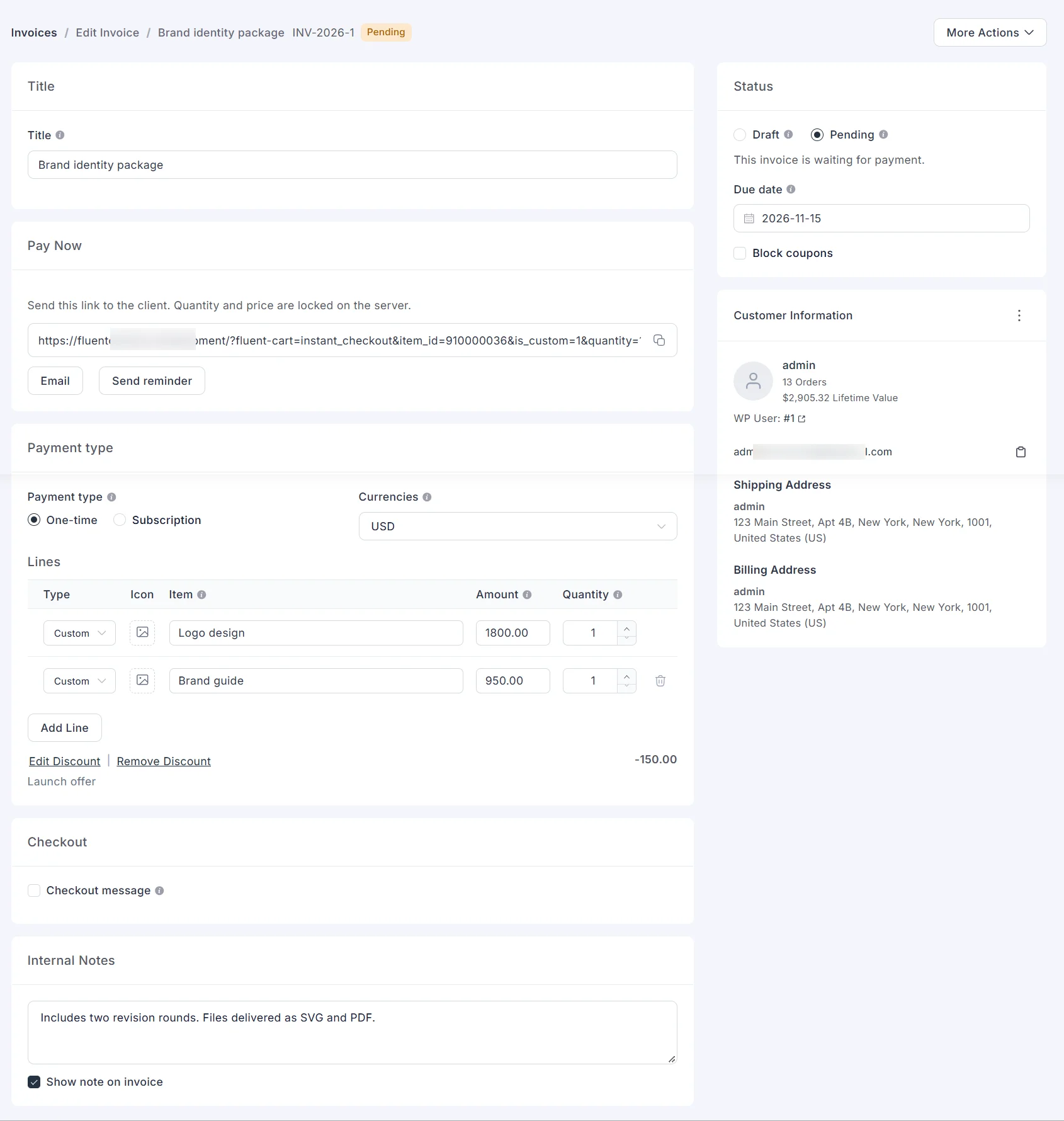Click into the Internal Notes textarea
Screen dimensions: 1064x1121
coord(352,1033)
